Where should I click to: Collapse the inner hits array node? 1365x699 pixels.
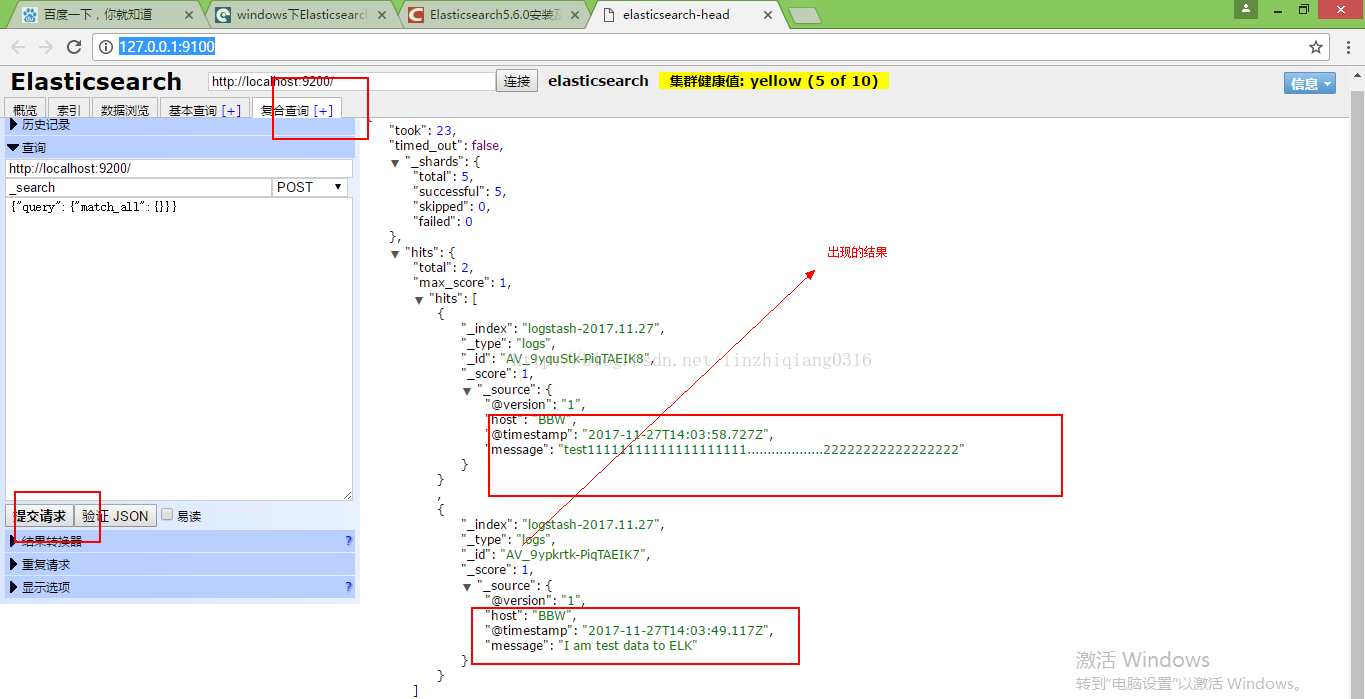click(420, 299)
